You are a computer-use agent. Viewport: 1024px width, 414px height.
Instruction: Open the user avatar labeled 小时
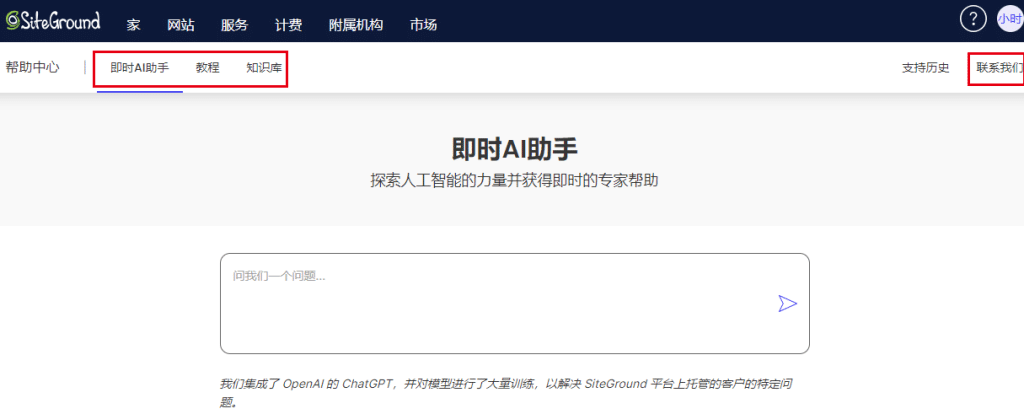click(1010, 20)
